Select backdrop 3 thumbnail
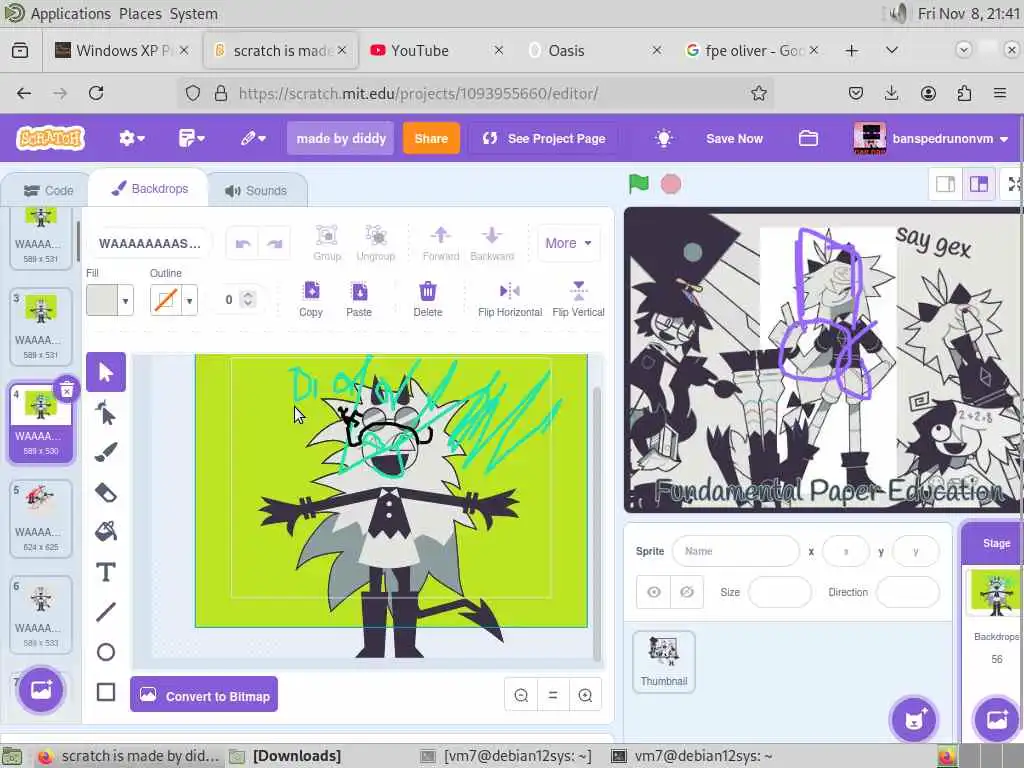The image size is (1024, 768). point(40,326)
